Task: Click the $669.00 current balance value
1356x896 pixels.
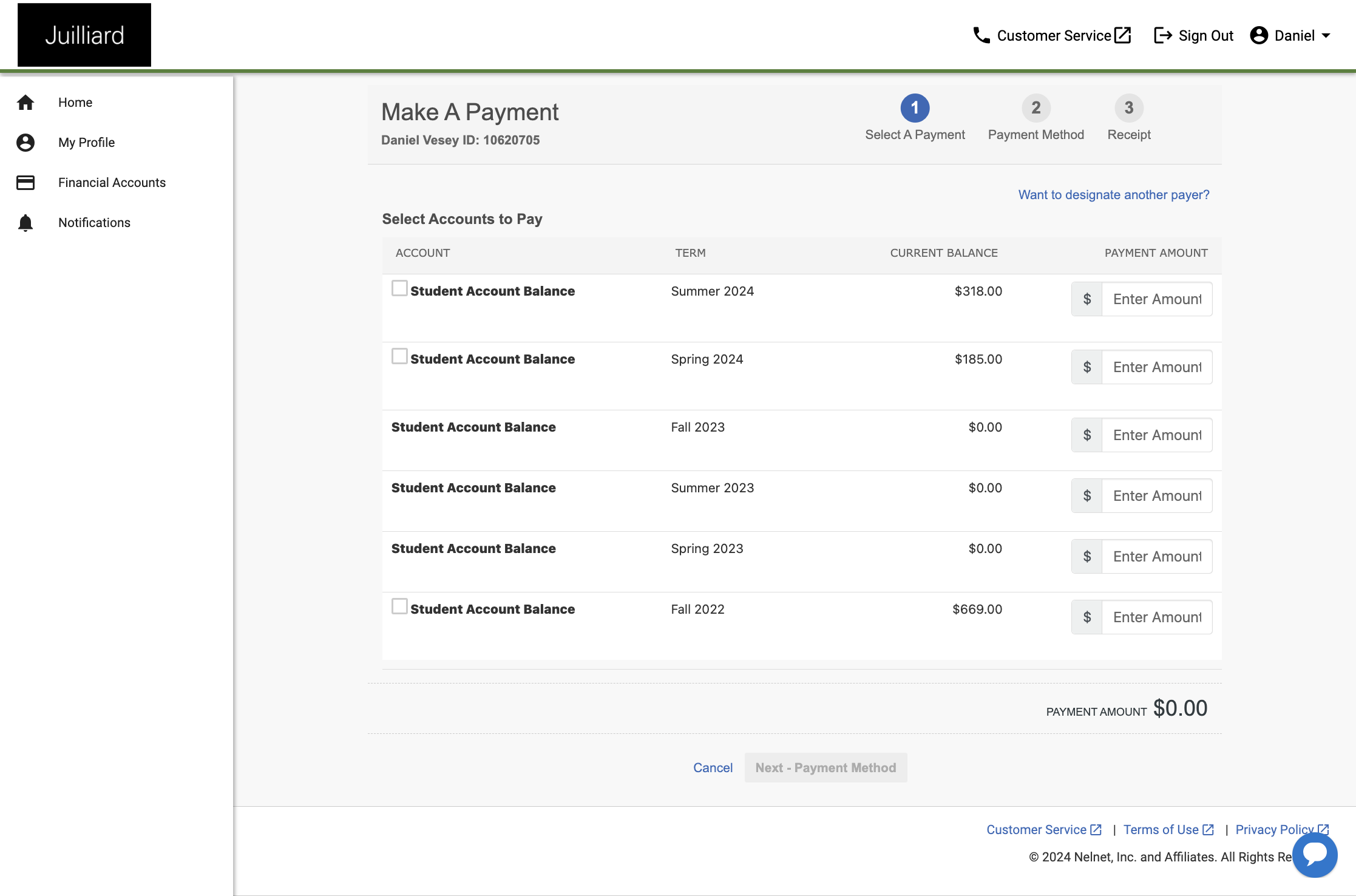Action: [x=977, y=609]
